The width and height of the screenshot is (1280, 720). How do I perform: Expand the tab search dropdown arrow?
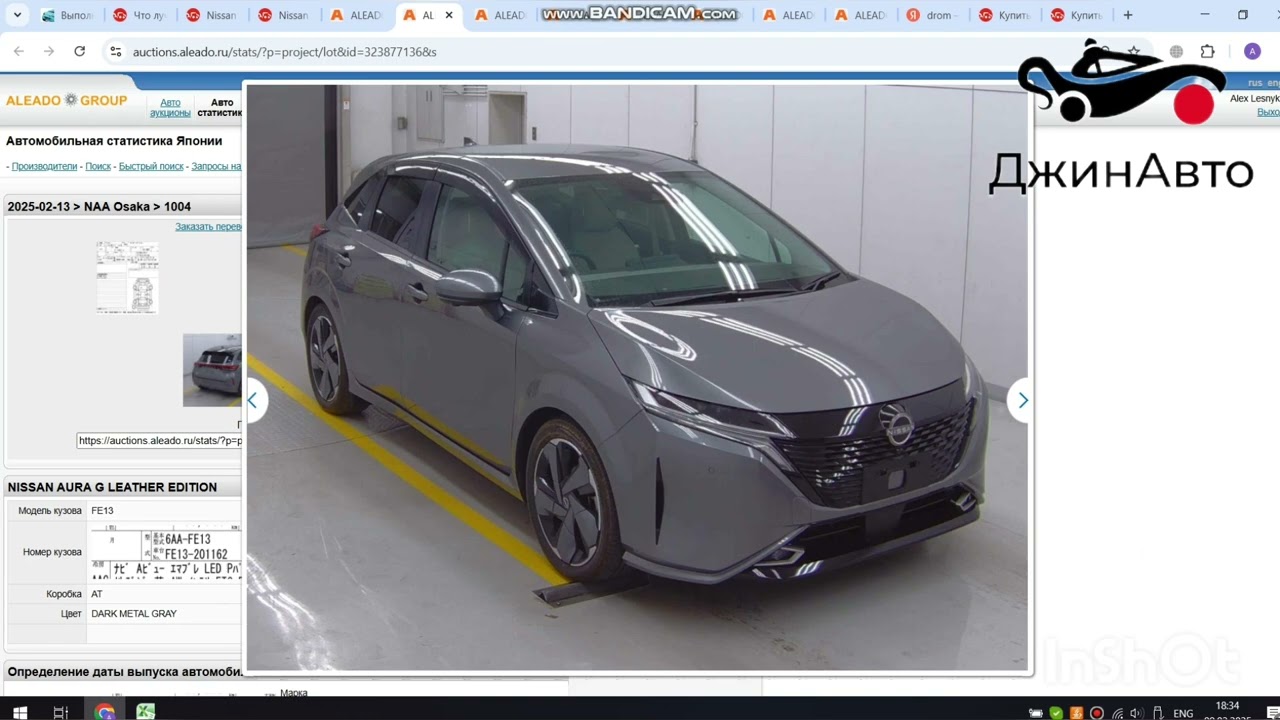point(17,15)
